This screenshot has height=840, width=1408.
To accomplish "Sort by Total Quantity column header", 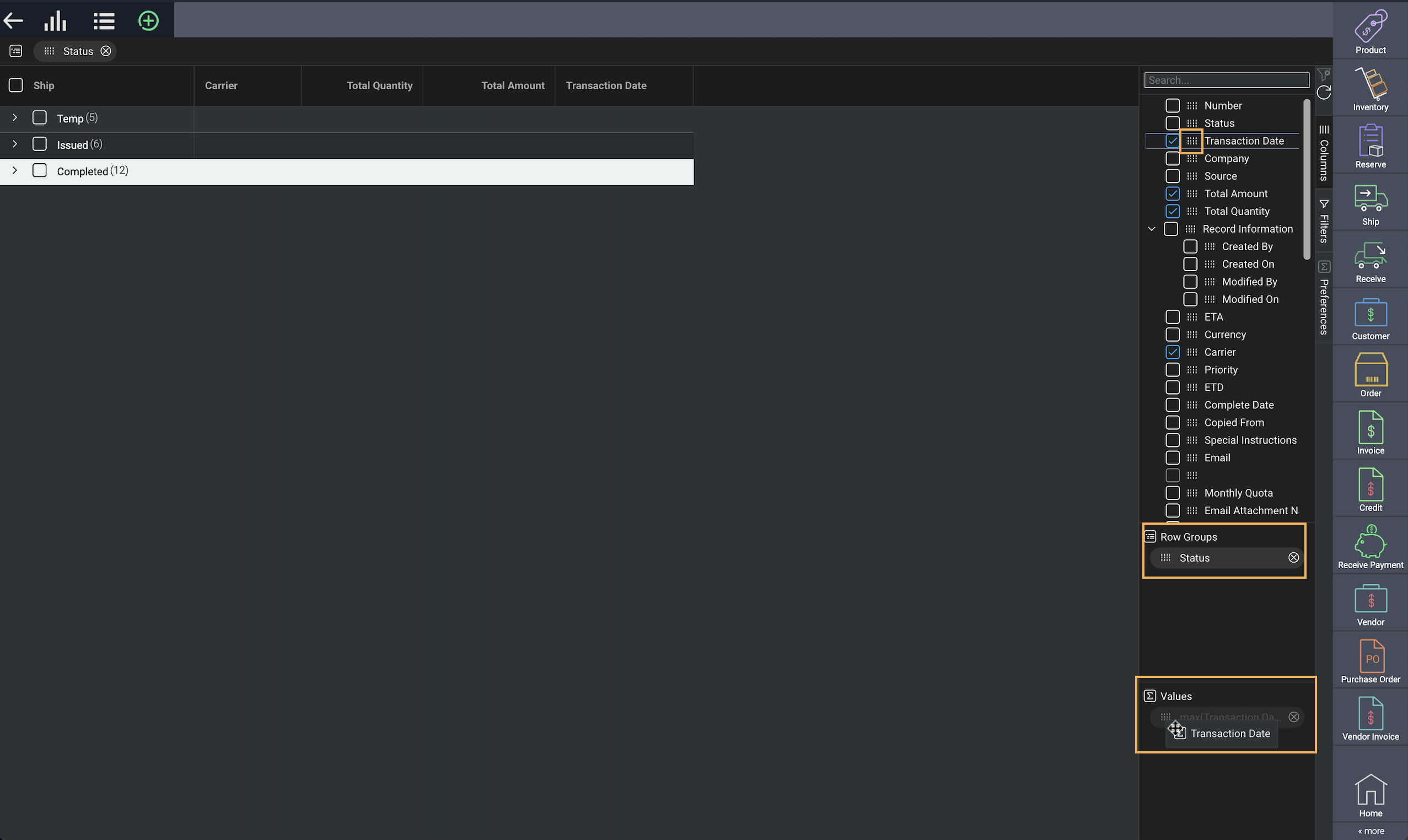I will [x=379, y=85].
